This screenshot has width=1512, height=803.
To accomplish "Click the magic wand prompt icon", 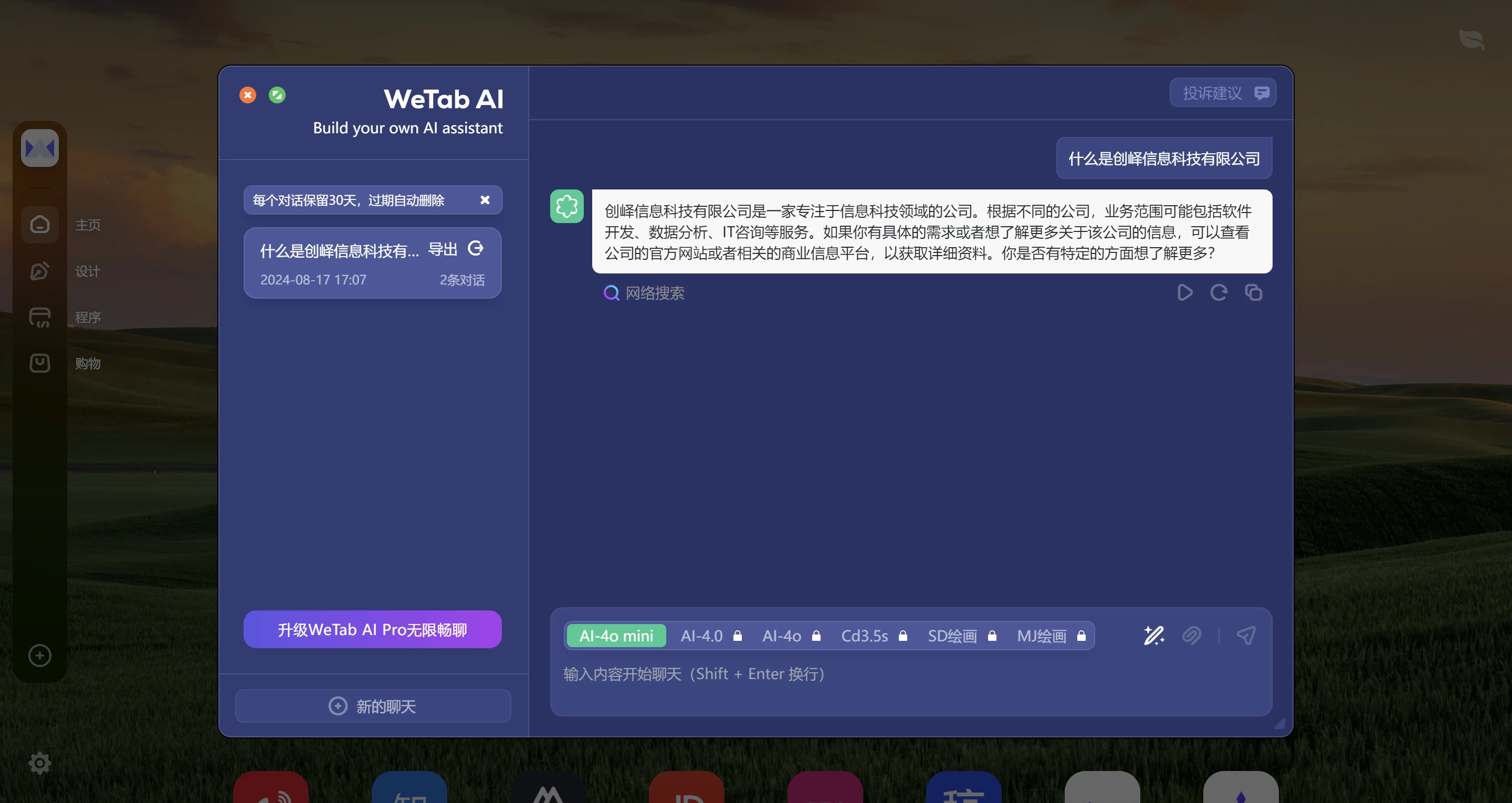I will [x=1153, y=635].
